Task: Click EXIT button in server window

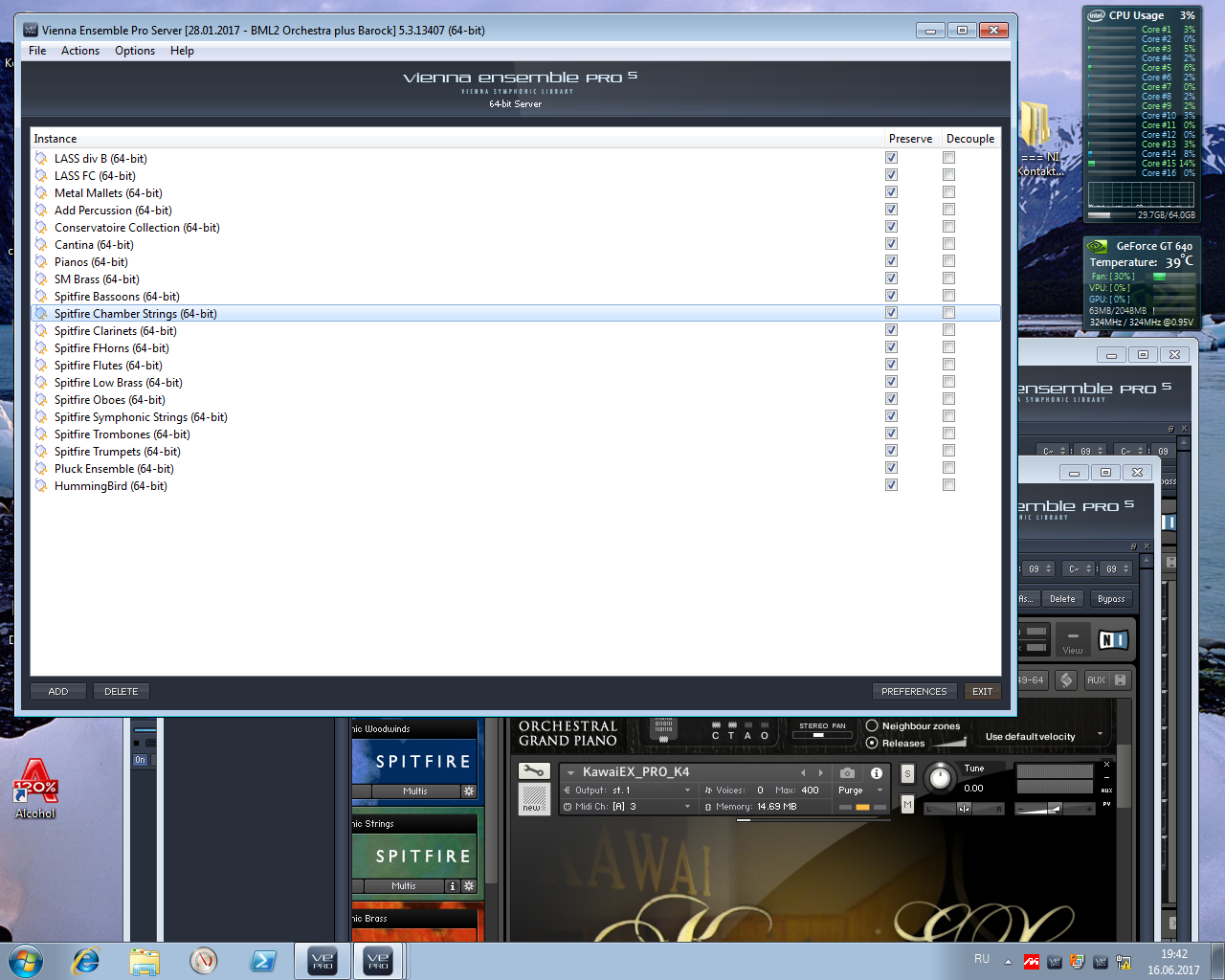Action: tap(982, 691)
